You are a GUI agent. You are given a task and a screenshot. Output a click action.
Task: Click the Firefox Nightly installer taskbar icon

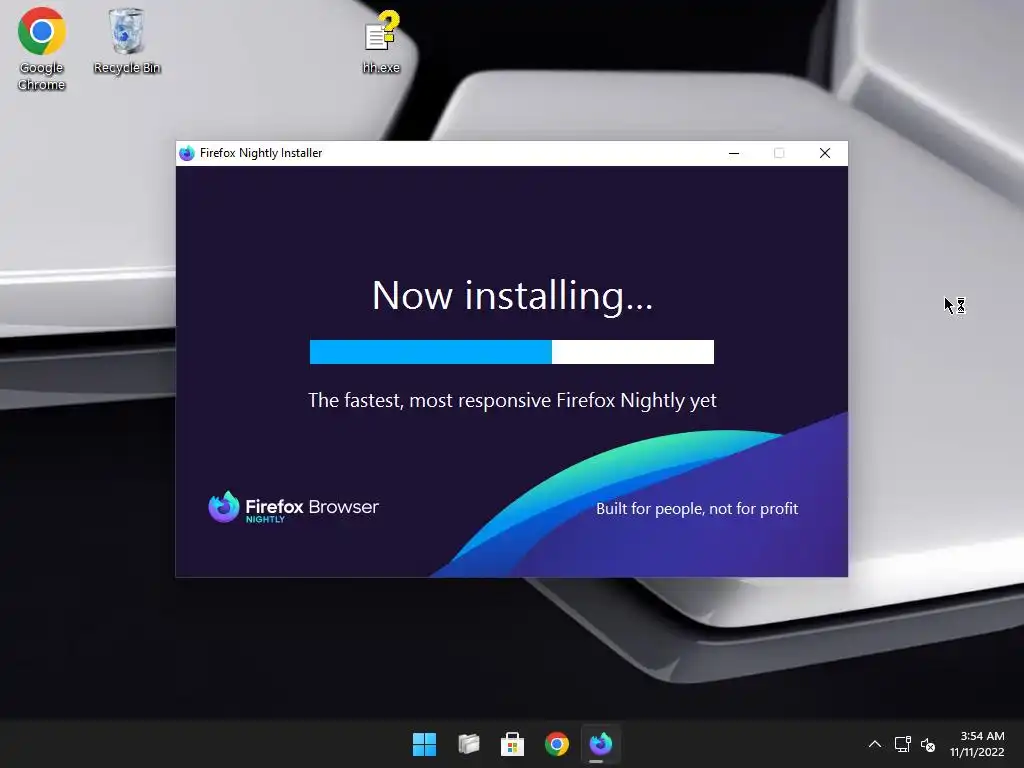pos(601,744)
